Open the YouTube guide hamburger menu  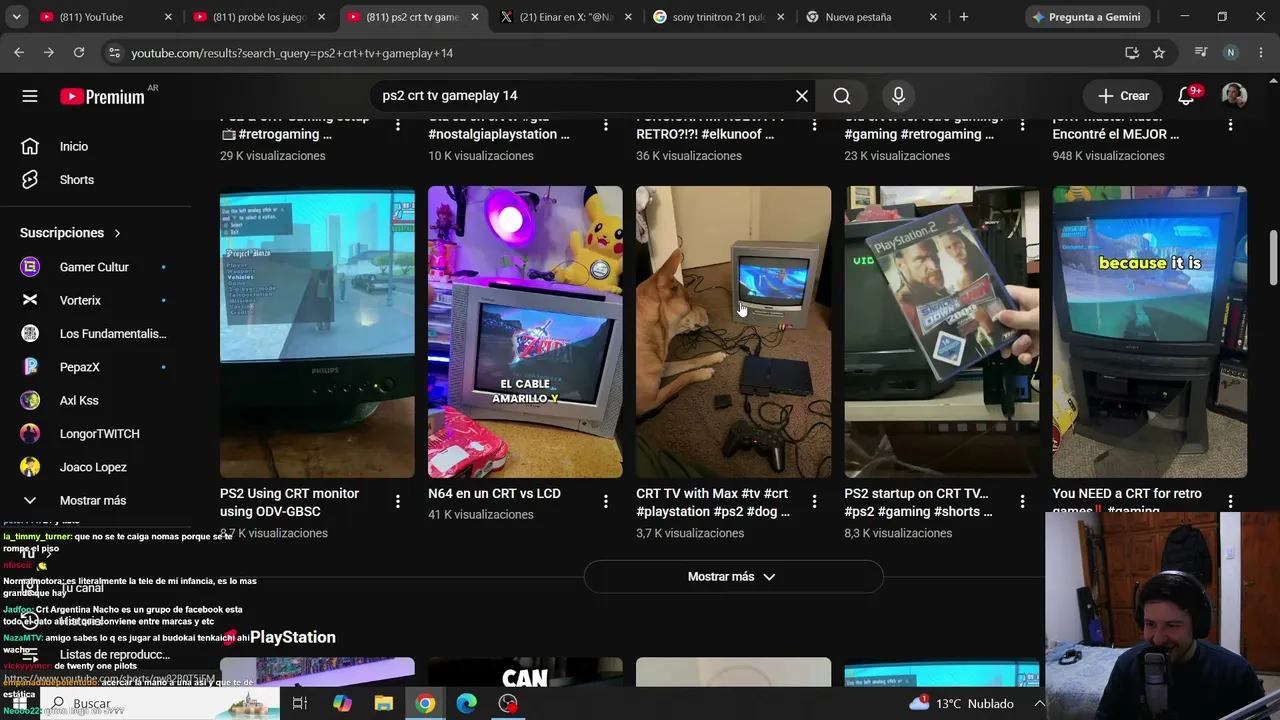(30, 96)
